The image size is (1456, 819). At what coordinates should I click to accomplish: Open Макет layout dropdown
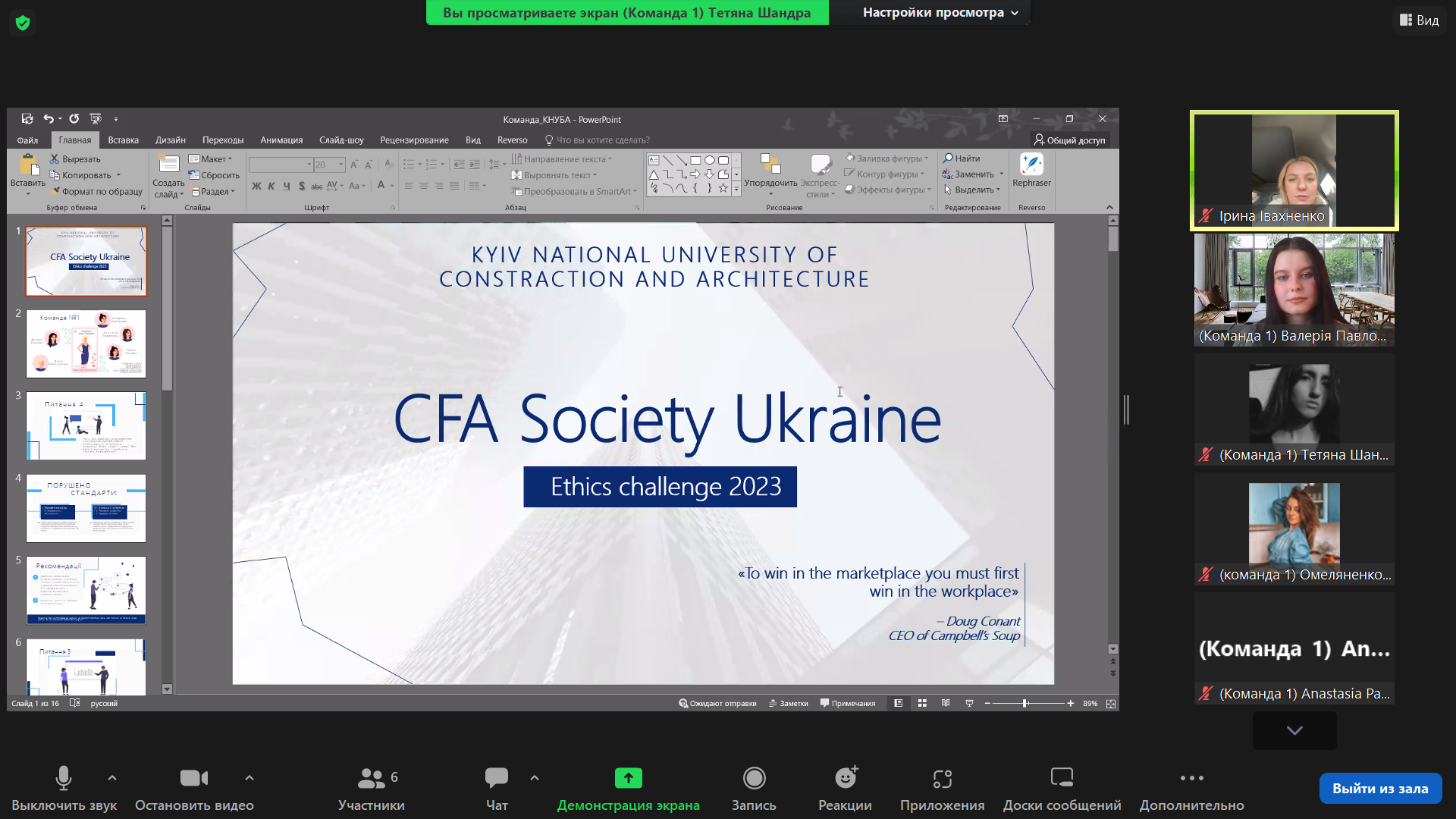pyautogui.click(x=211, y=159)
